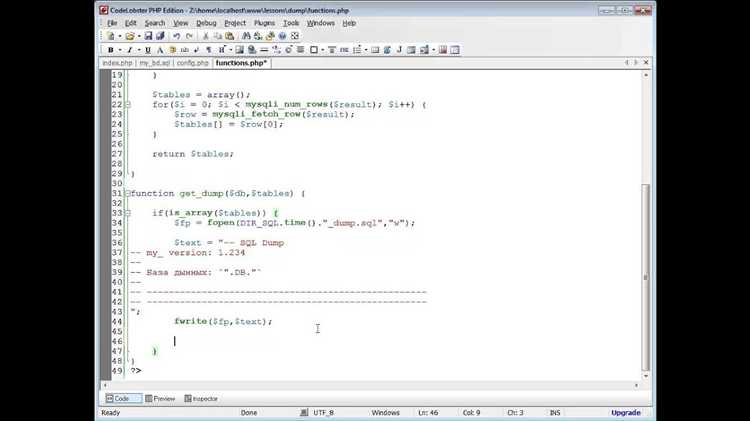Click the vertical scrollbar thumb
Screen dimensions: 750x421
[646, 277]
